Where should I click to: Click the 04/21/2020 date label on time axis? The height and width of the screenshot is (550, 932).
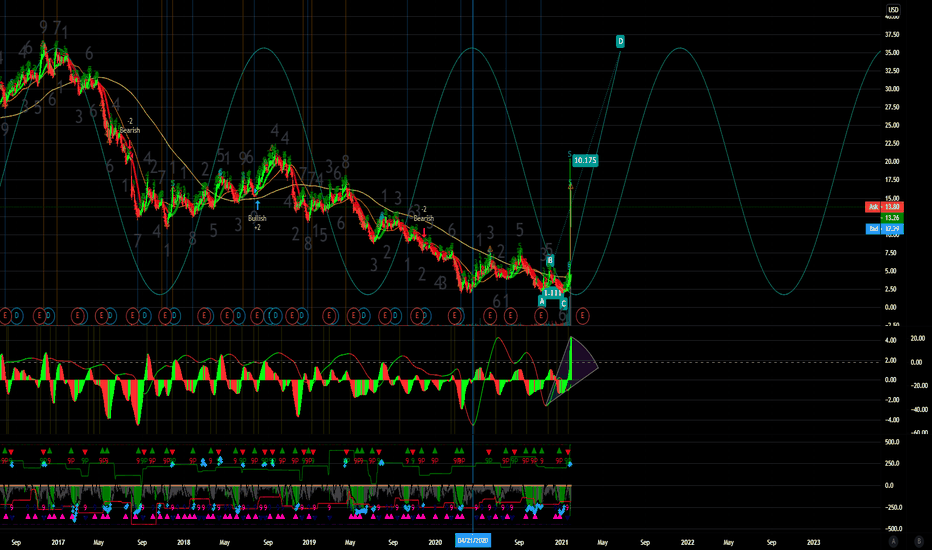click(x=473, y=540)
